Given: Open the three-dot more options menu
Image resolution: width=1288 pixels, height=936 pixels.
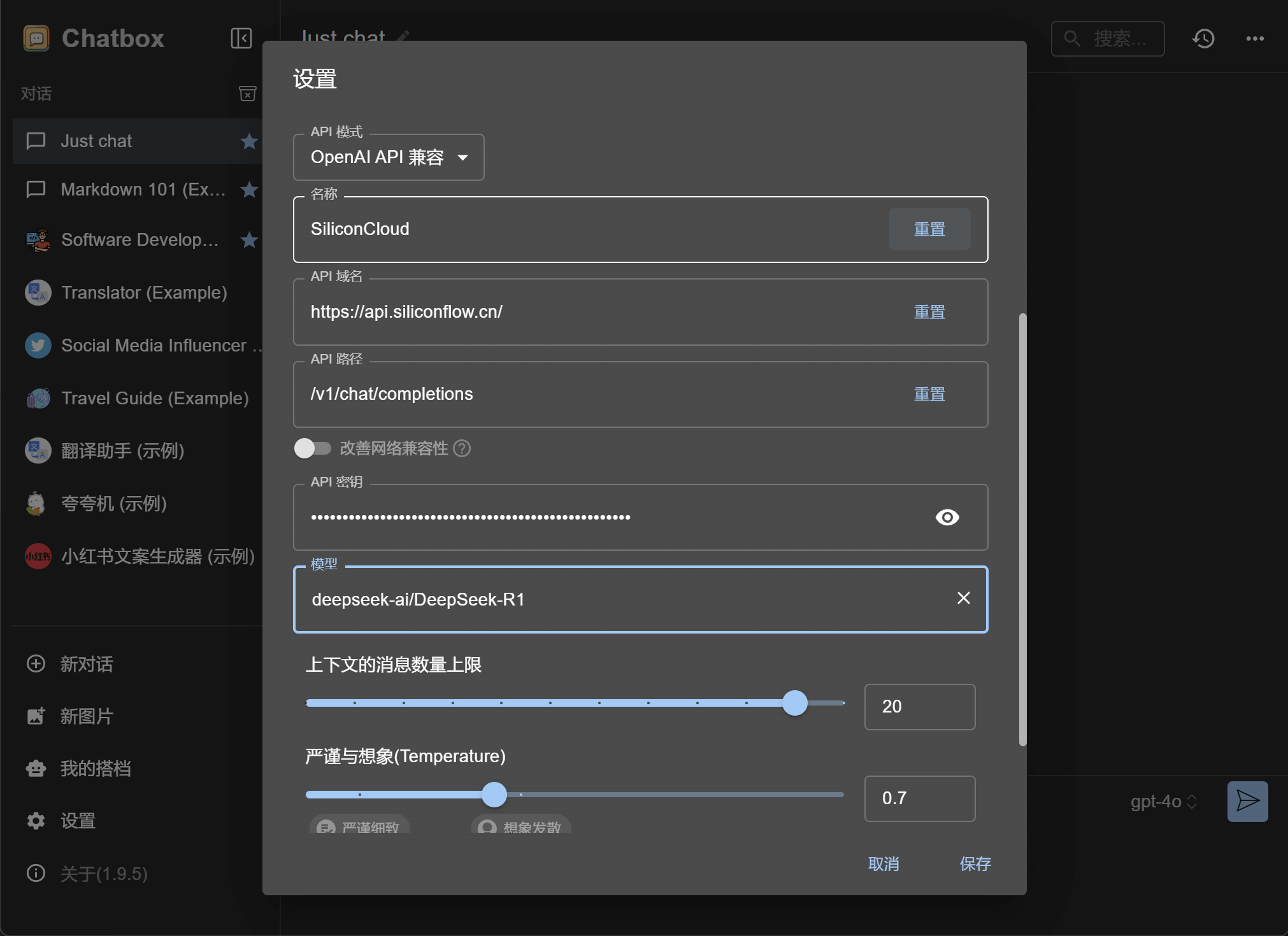Looking at the screenshot, I should pos(1255,38).
